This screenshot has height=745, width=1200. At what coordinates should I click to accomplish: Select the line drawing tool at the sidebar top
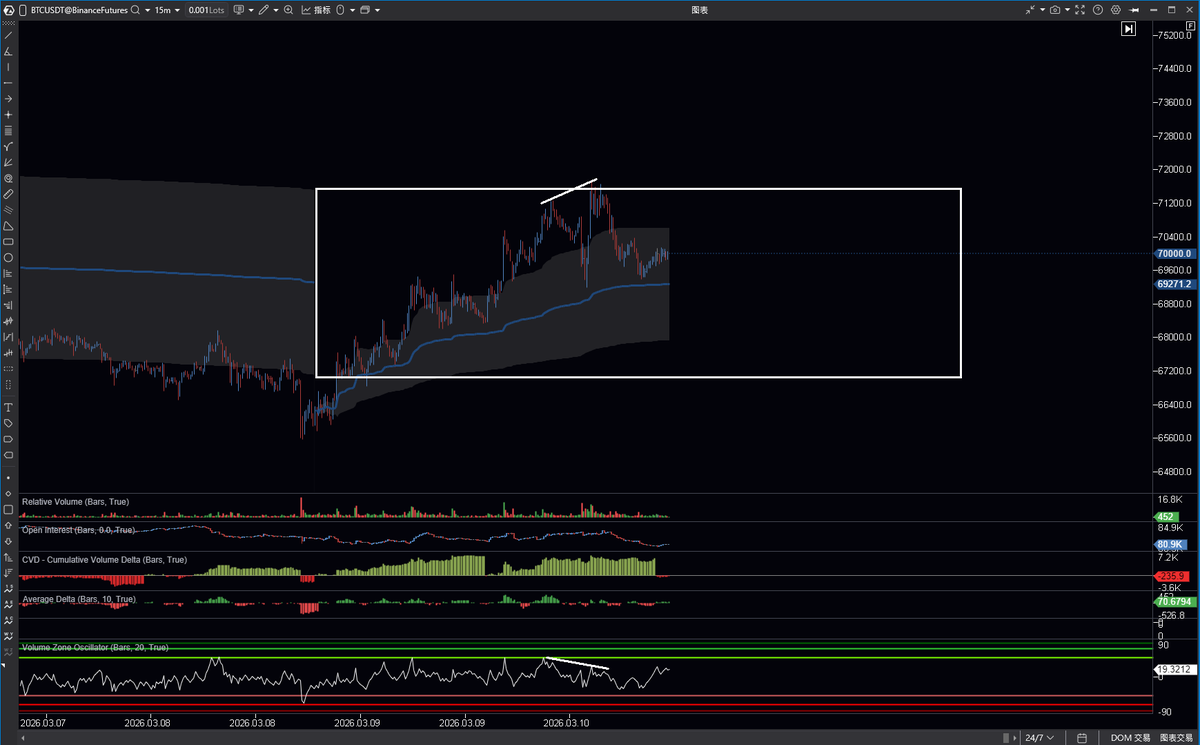coord(9,35)
